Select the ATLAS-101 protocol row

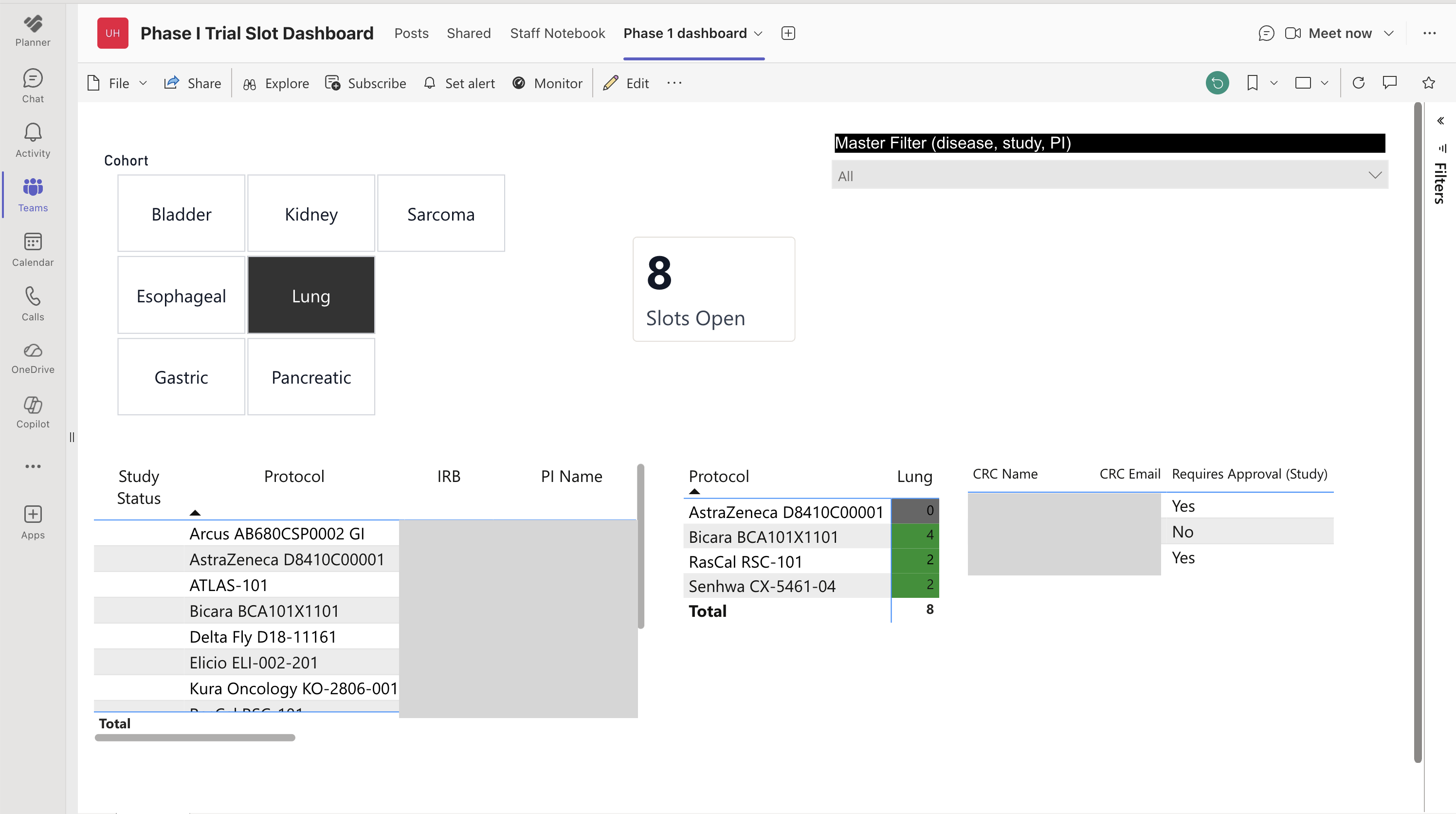tap(246, 585)
